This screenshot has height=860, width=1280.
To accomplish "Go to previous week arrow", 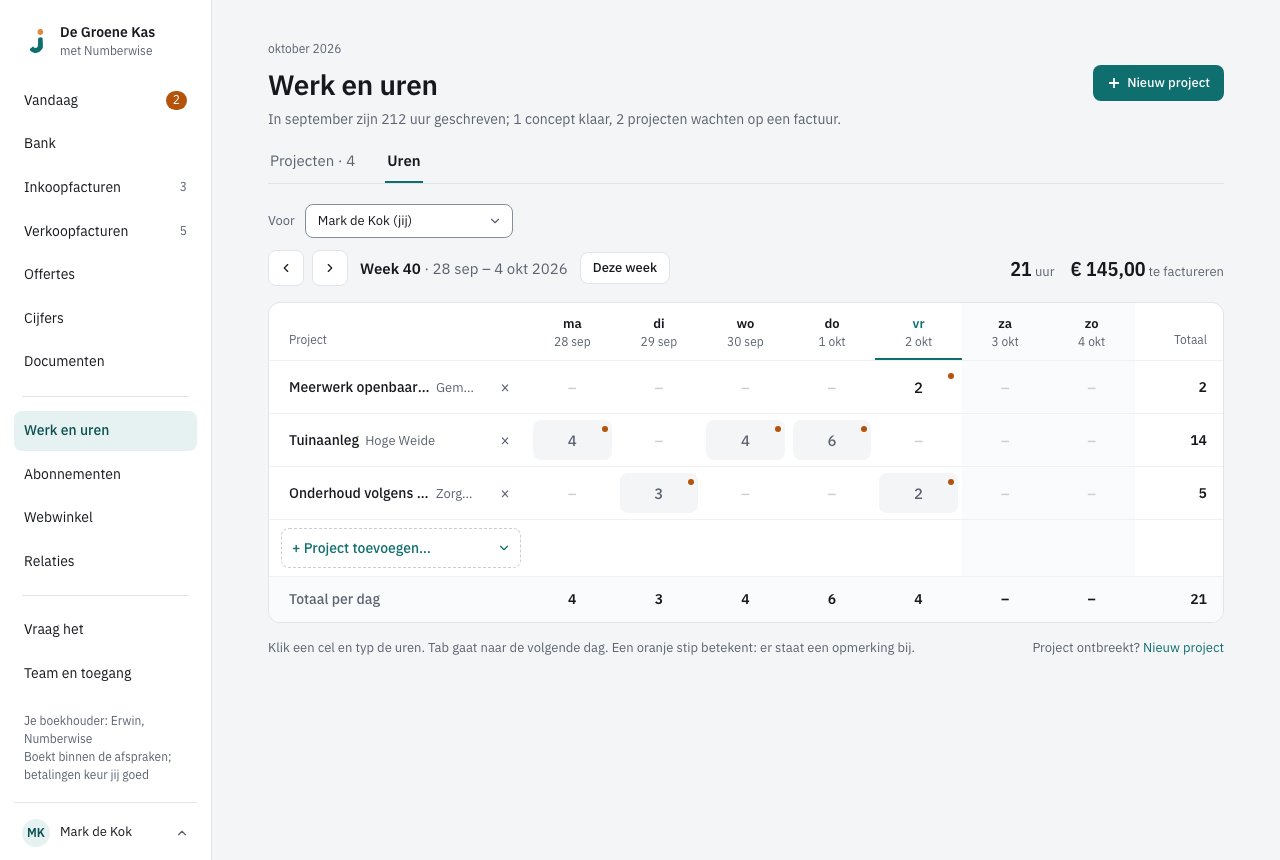I will (x=286, y=268).
